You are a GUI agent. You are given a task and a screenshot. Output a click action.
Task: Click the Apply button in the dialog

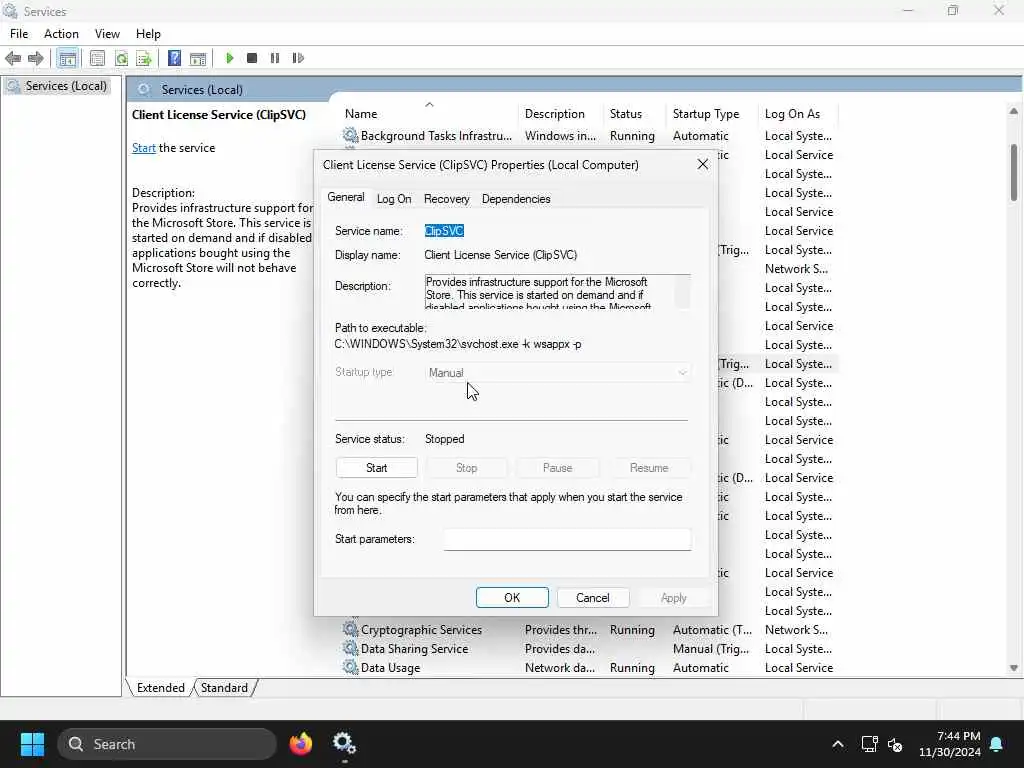673,598
